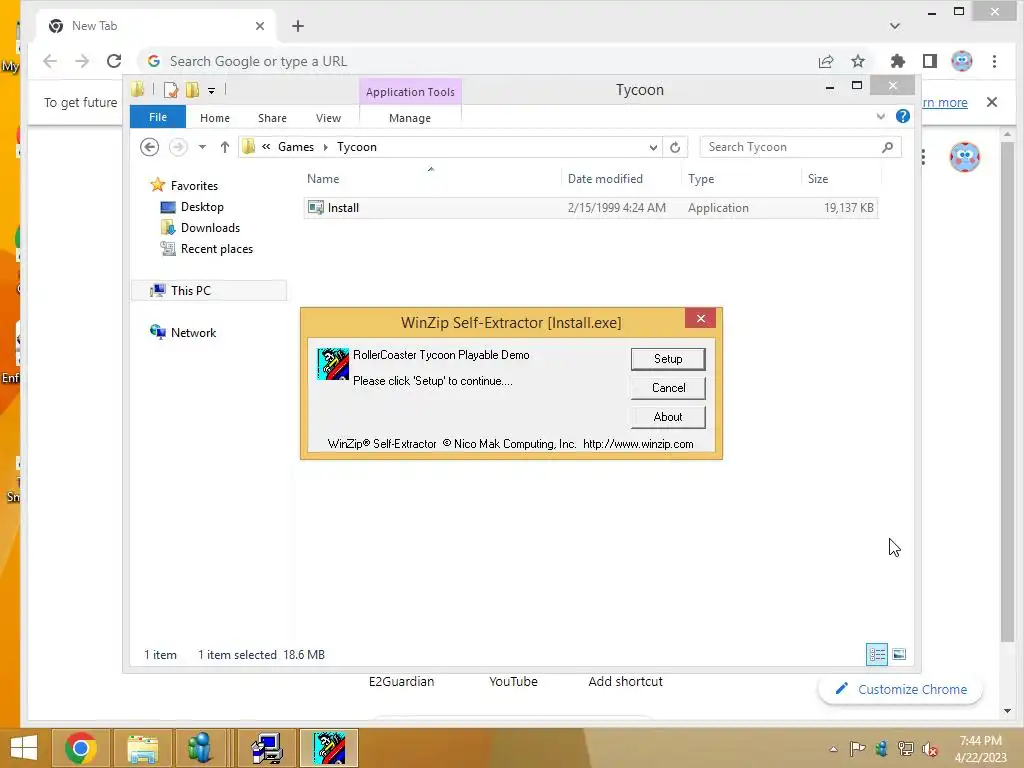Open Chrome from the taskbar
1024x768 pixels.
[80, 748]
